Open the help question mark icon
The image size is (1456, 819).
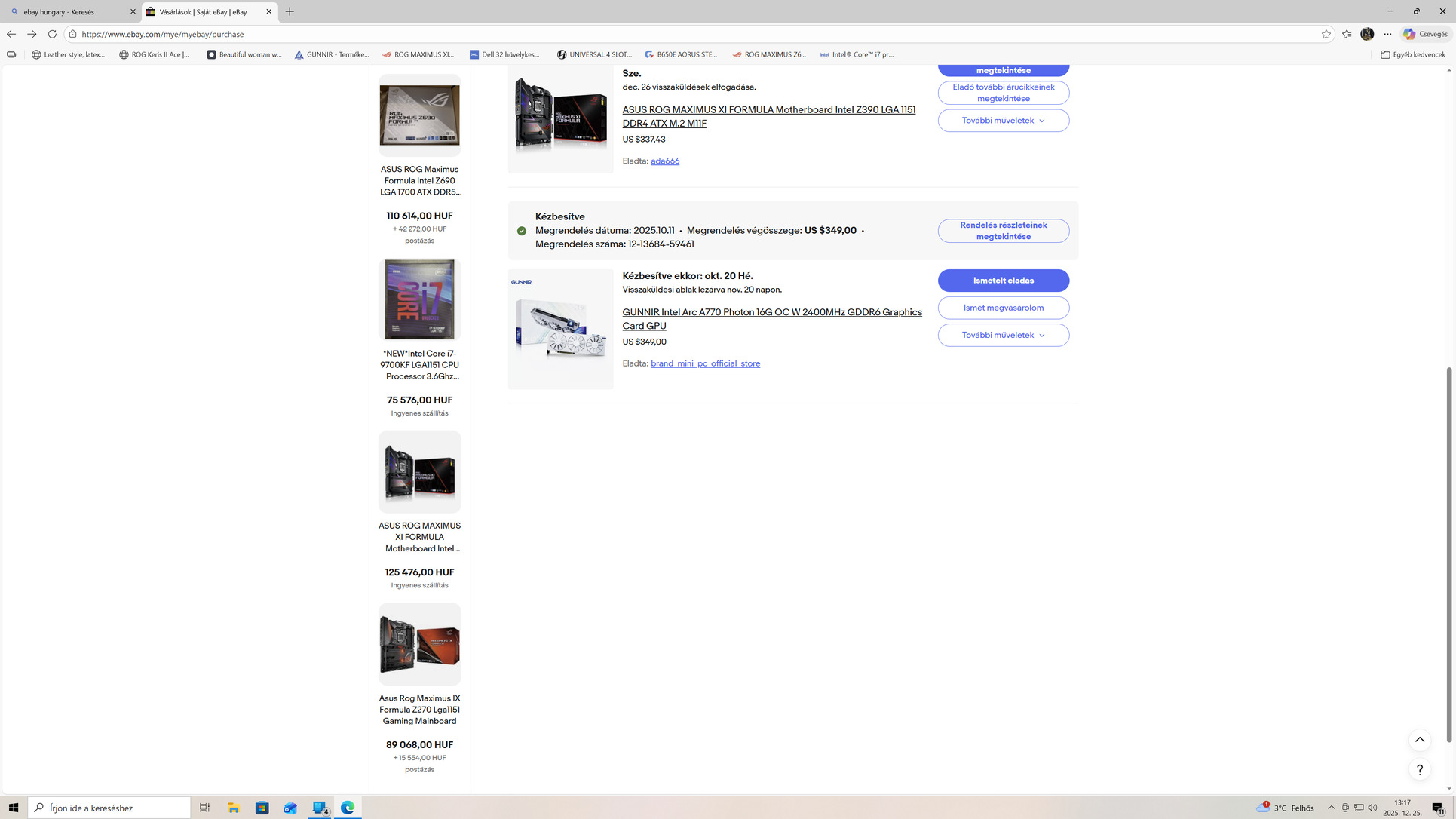(1419, 769)
